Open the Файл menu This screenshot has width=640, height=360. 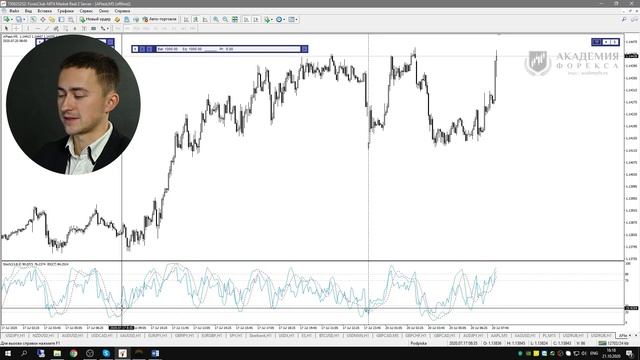tap(14, 11)
